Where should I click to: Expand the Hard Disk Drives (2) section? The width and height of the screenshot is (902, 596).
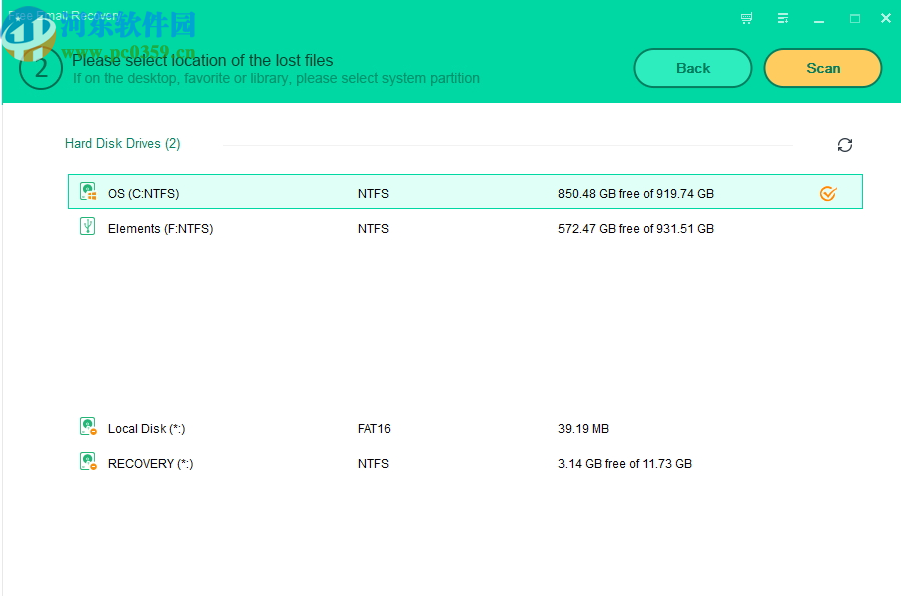(122, 143)
